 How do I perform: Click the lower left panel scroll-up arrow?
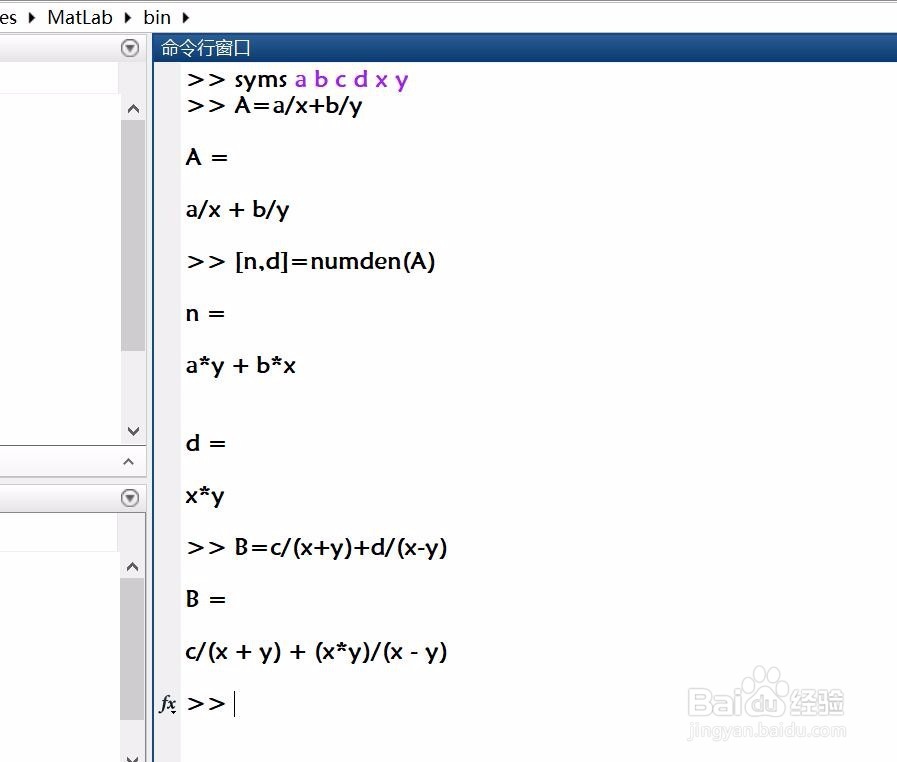(132, 566)
